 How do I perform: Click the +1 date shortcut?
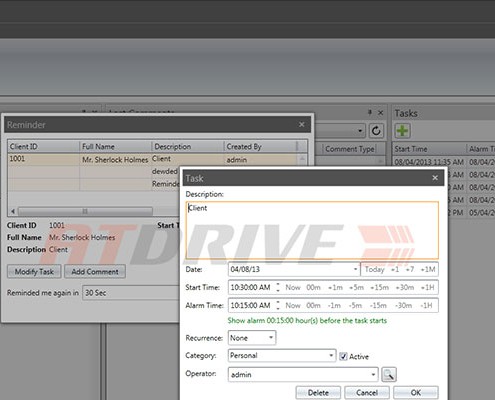click(x=395, y=269)
